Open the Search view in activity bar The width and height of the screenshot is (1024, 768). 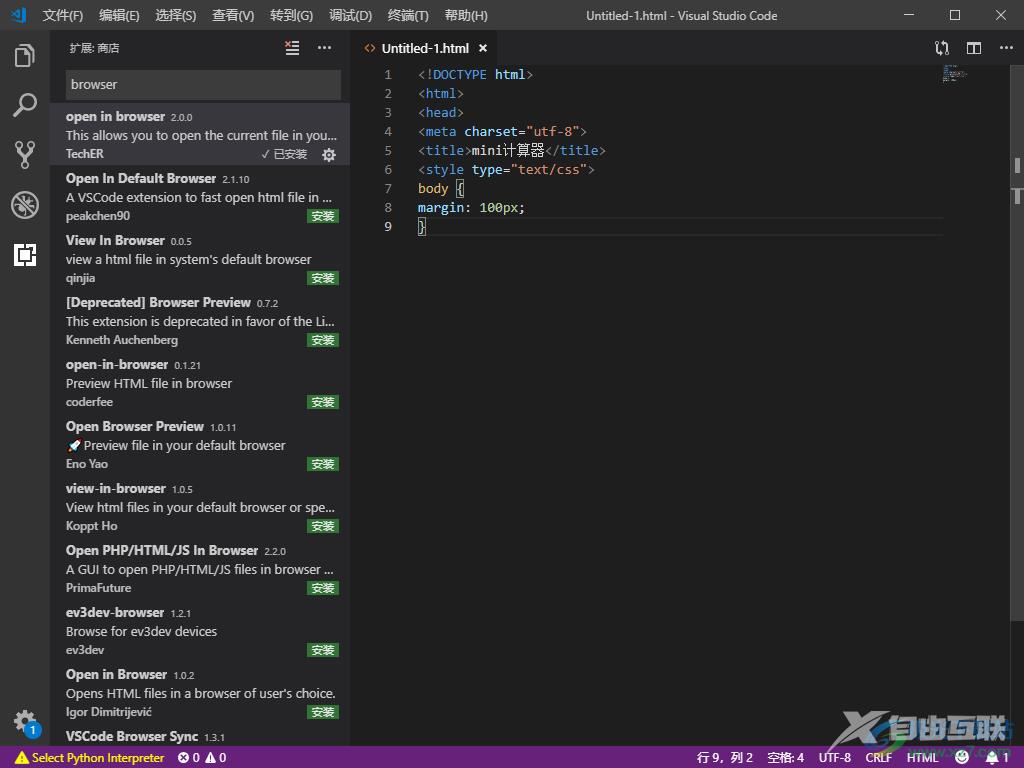tap(25, 104)
